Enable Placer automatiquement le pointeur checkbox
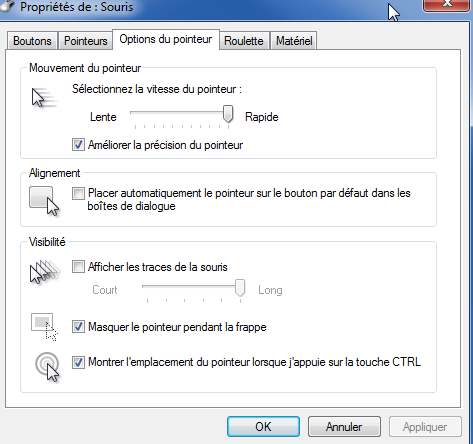The height and width of the screenshot is (444, 473). tap(78, 193)
